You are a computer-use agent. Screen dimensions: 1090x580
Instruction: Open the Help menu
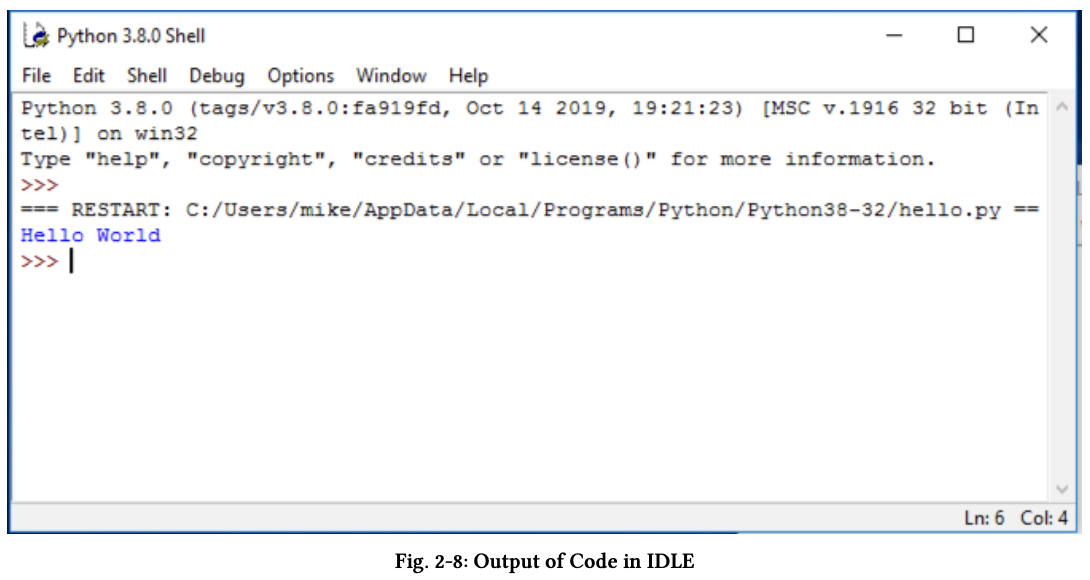tap(468, 76)
